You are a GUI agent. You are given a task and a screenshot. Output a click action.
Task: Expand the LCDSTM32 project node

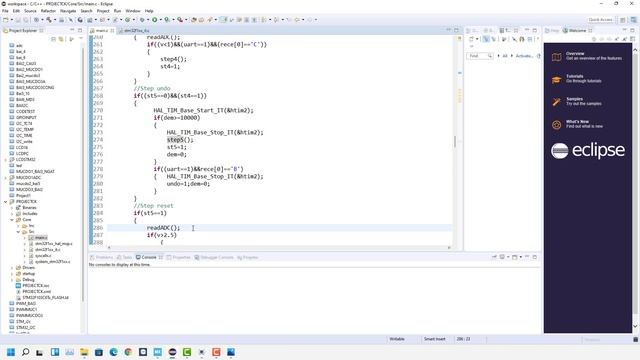point(6,160)
